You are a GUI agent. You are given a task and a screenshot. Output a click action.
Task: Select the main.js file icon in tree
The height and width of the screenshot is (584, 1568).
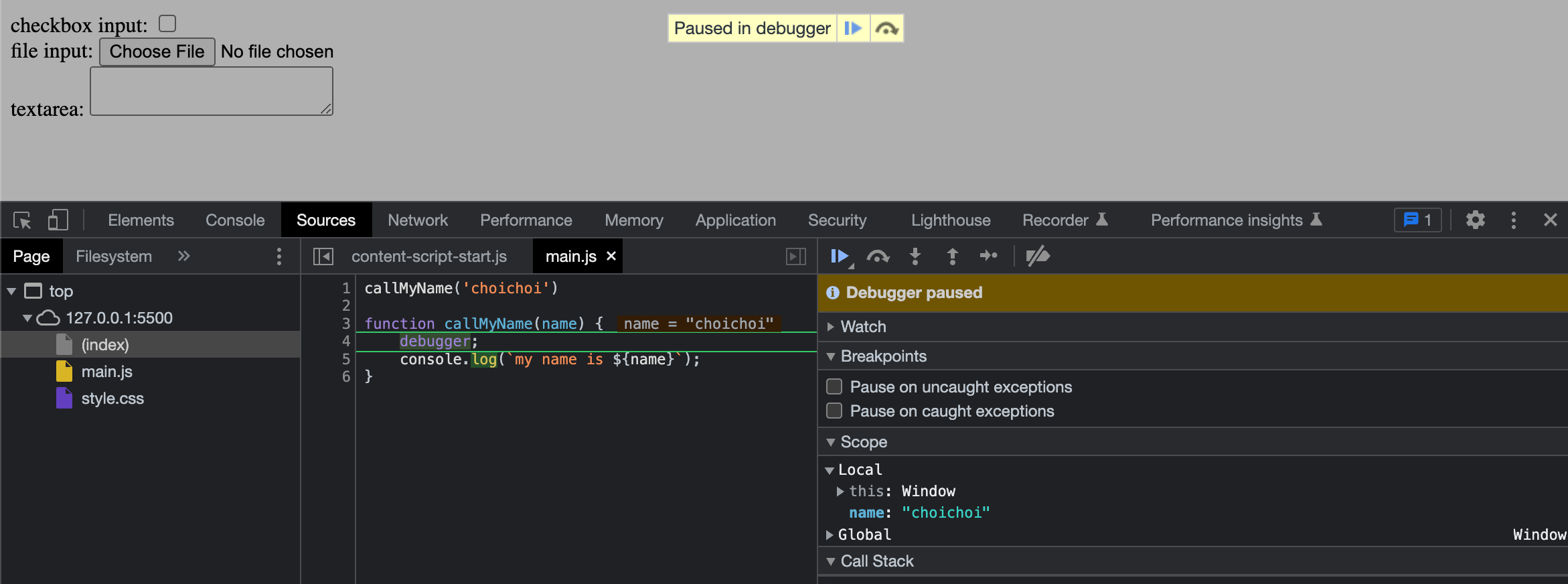point(64,372)
